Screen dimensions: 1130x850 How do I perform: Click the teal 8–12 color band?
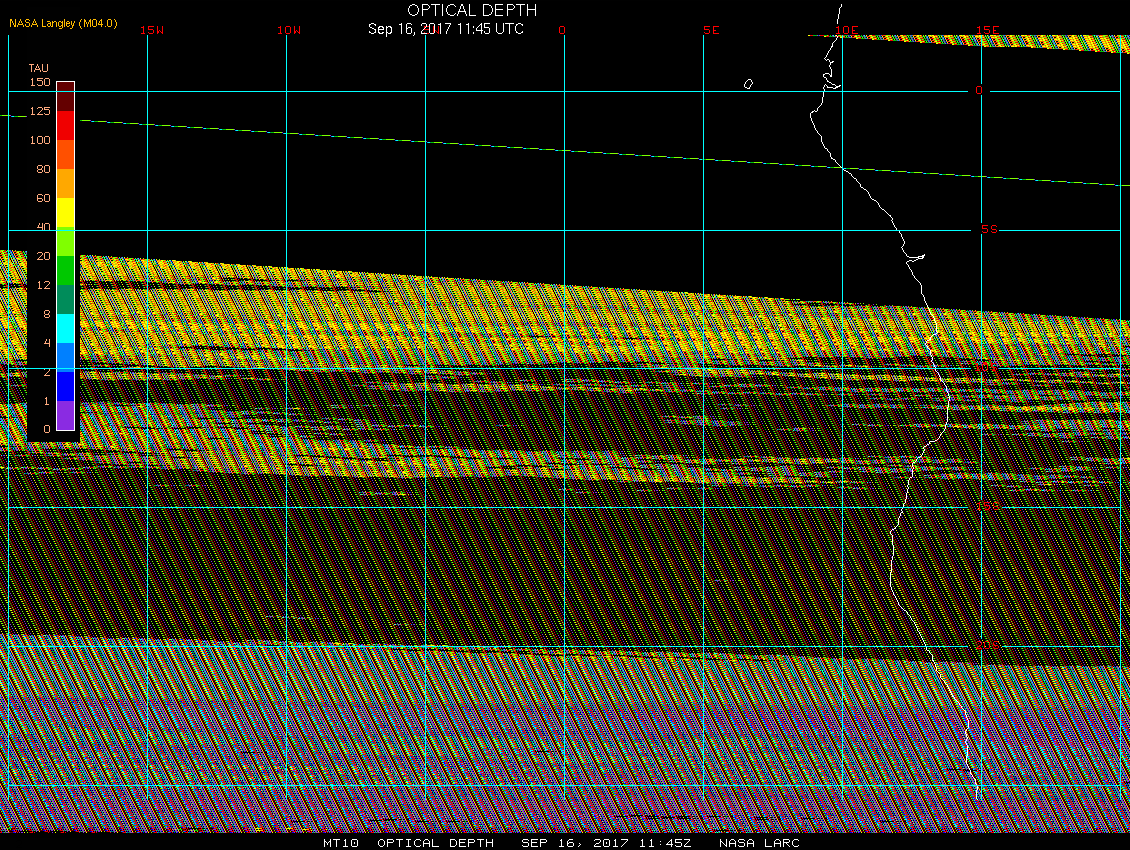coord(65,300)
